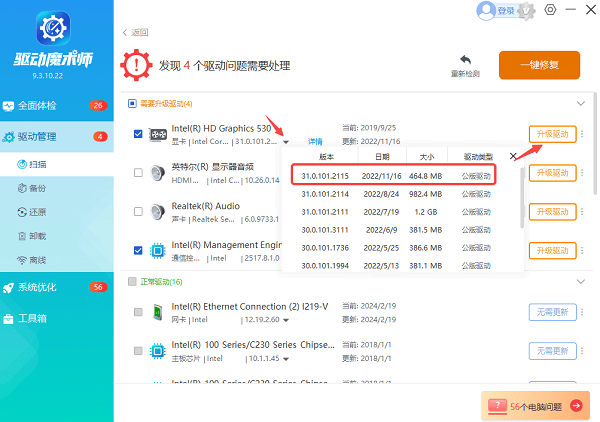Go back with the 返回 link
600x422 pixels.
(x=135, y=33)
